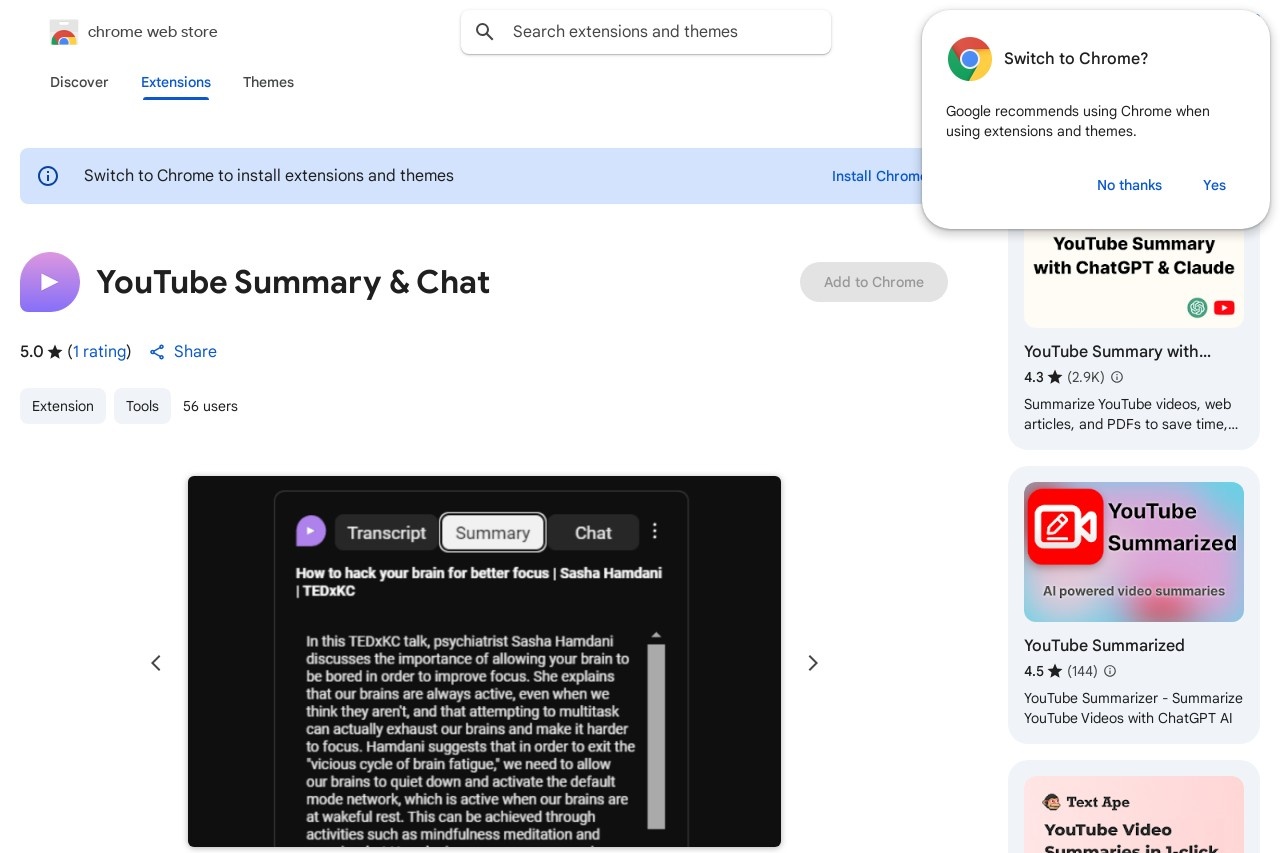
Task: Click the Chrome Web Store logo
Action: tap(64, 33)
